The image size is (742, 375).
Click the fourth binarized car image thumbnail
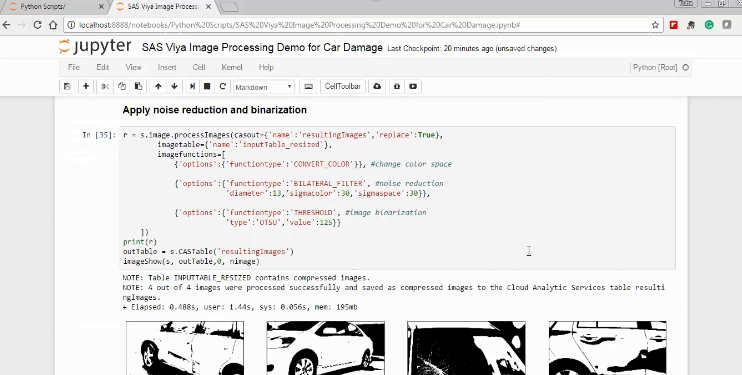pos(608,348)
